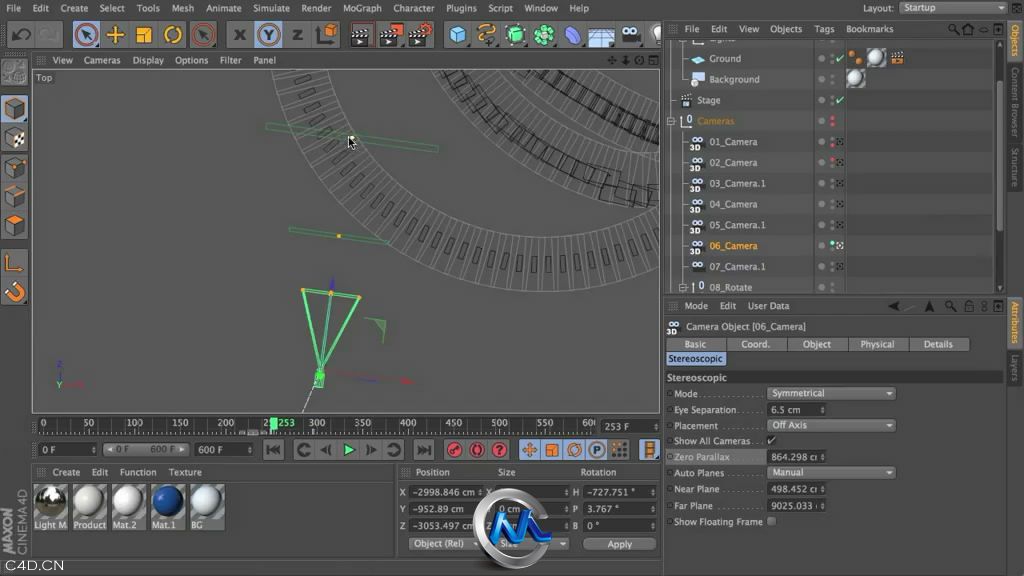Switch to the Physical tab
Image resolution: width=1024 pixels, height=576 pixels.
877,344
